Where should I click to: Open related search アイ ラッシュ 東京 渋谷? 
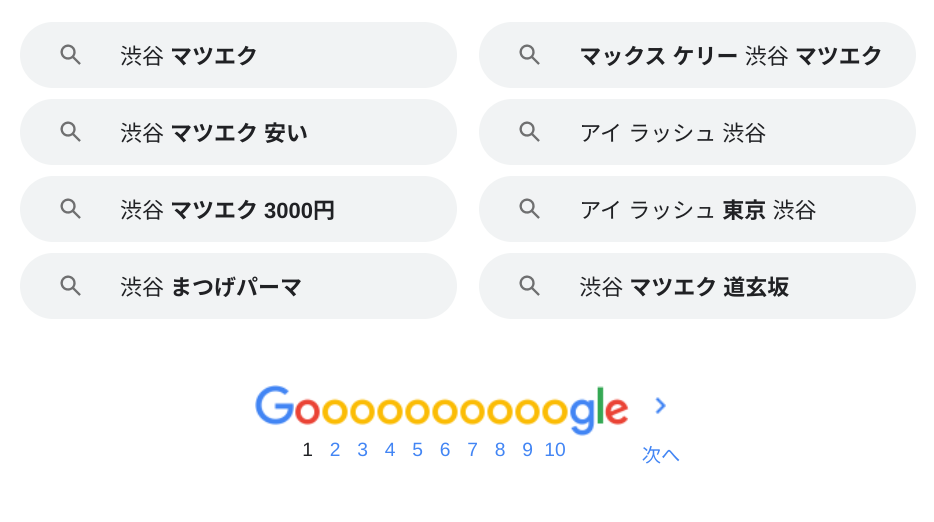pos(697,209)
